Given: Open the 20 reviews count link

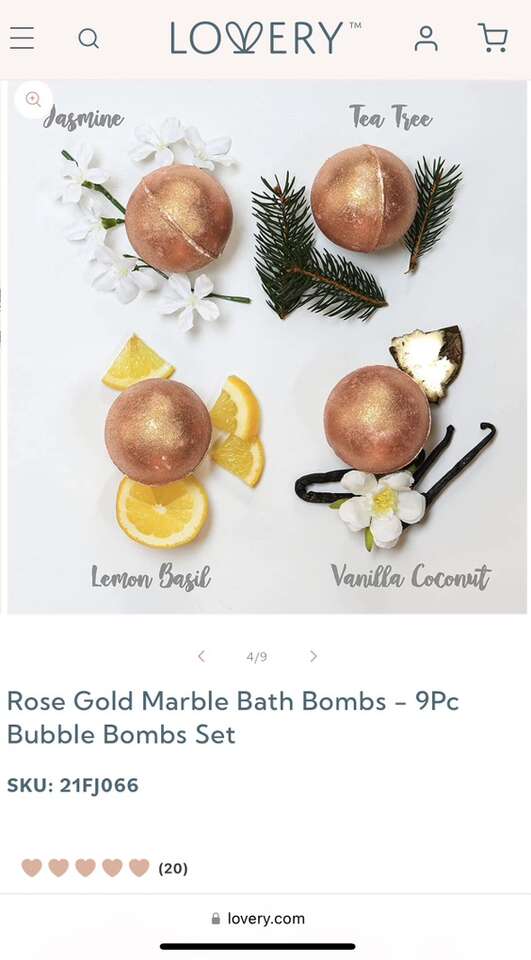Looking at the screenshot, I should [x=173, y=868].
